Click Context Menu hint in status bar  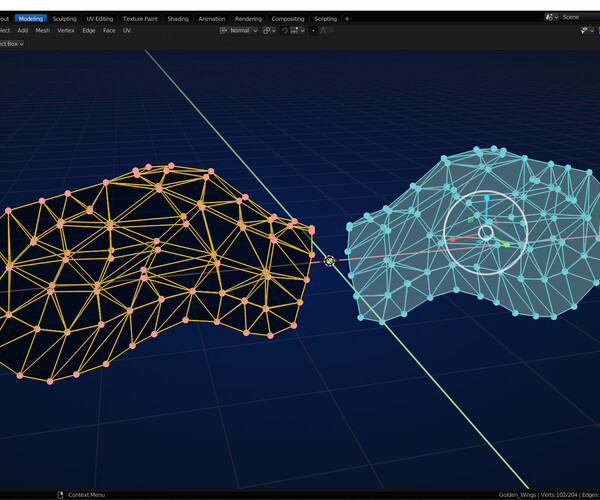click(85, 495)
